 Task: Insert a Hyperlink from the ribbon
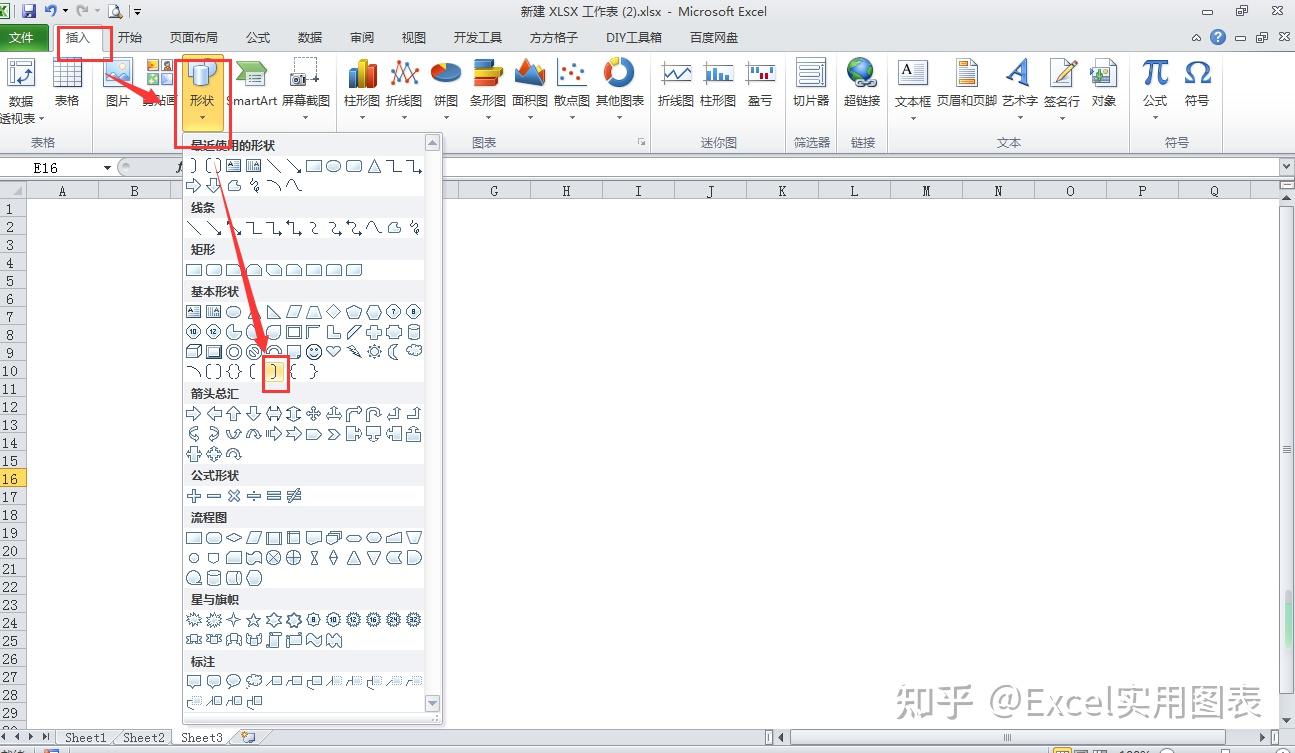pyautogui.click(x=862, y=84)
